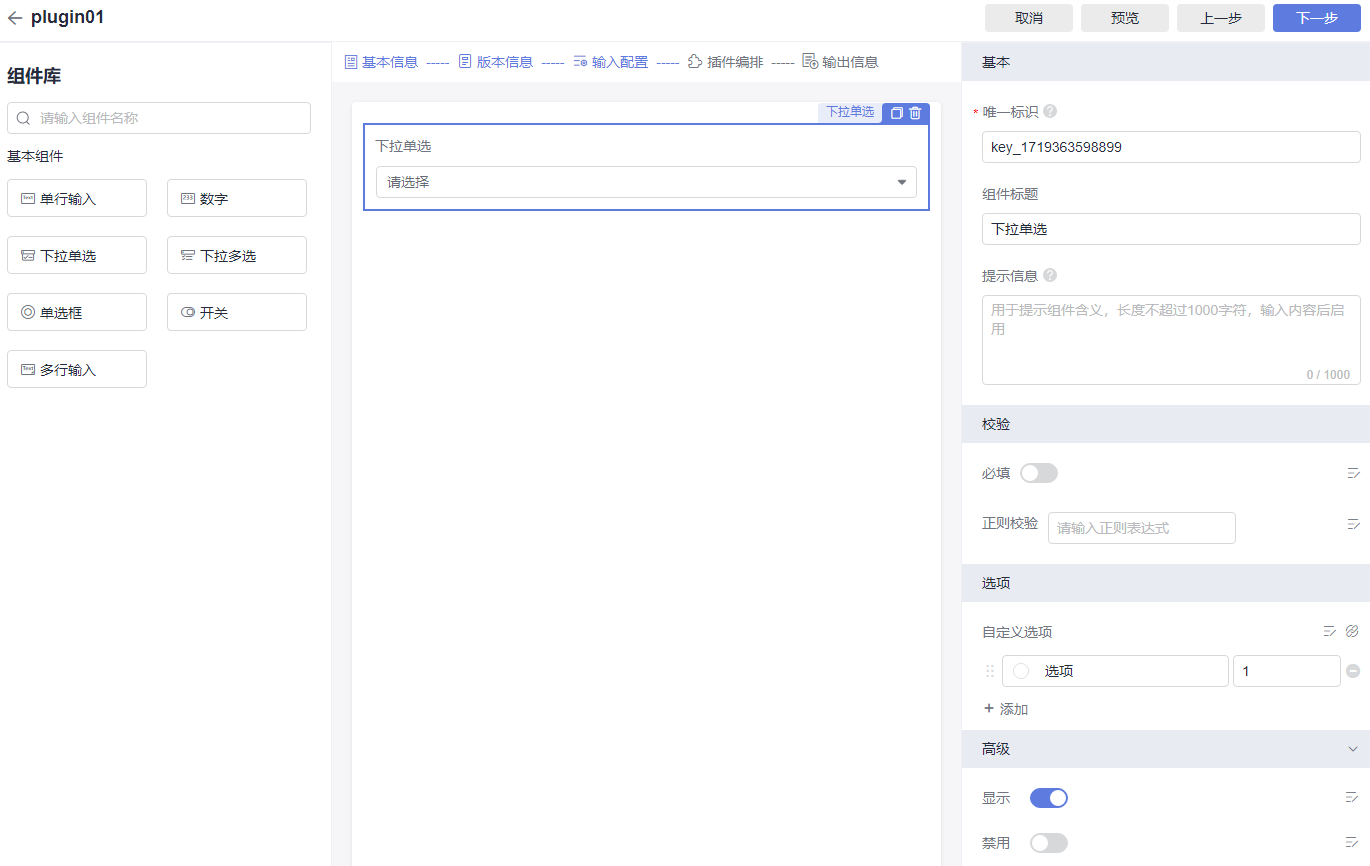
Task: Click help icon next to 唯一标识
Action: [x=1050, y=112]
